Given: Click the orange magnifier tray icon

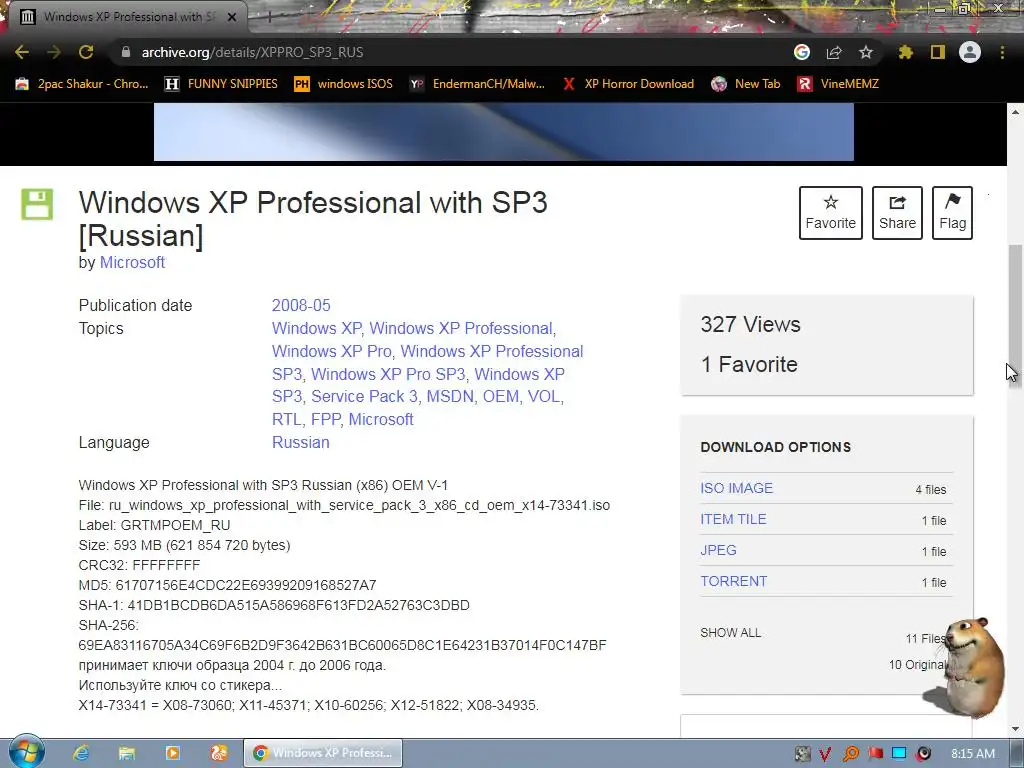Looking at the screenshot, I should [850, 754].
